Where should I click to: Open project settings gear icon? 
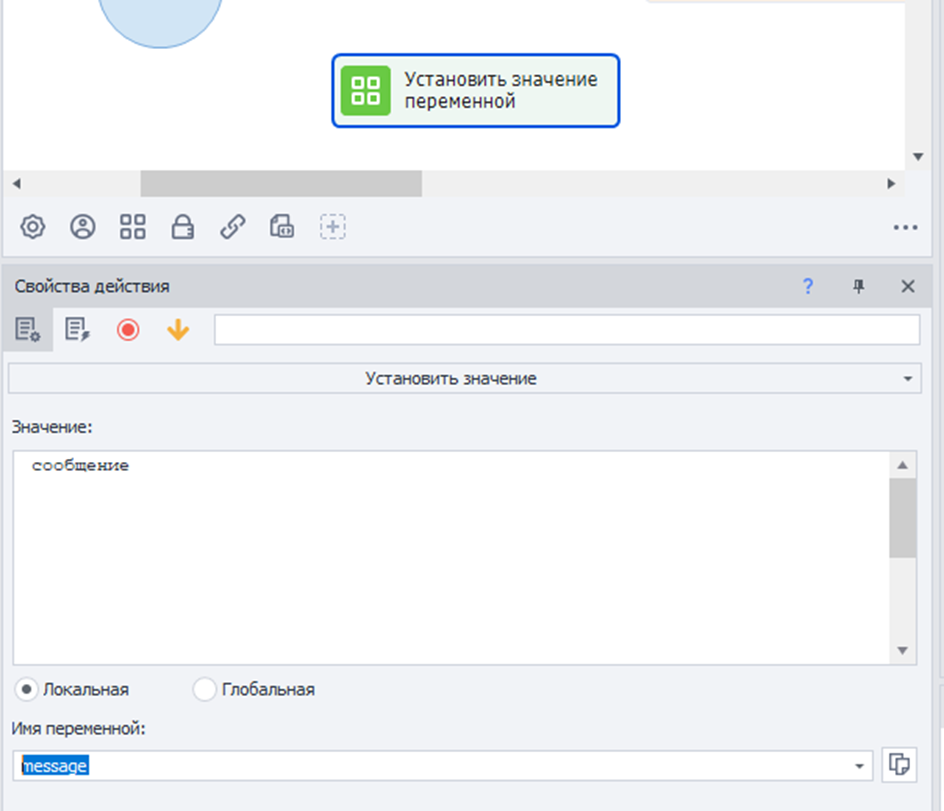pyautogui.click(x=33, y=227)
